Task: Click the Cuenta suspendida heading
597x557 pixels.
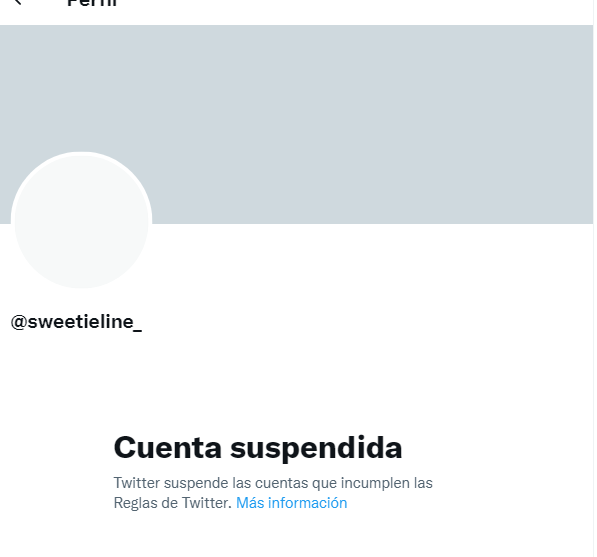Action: (258, 448)
